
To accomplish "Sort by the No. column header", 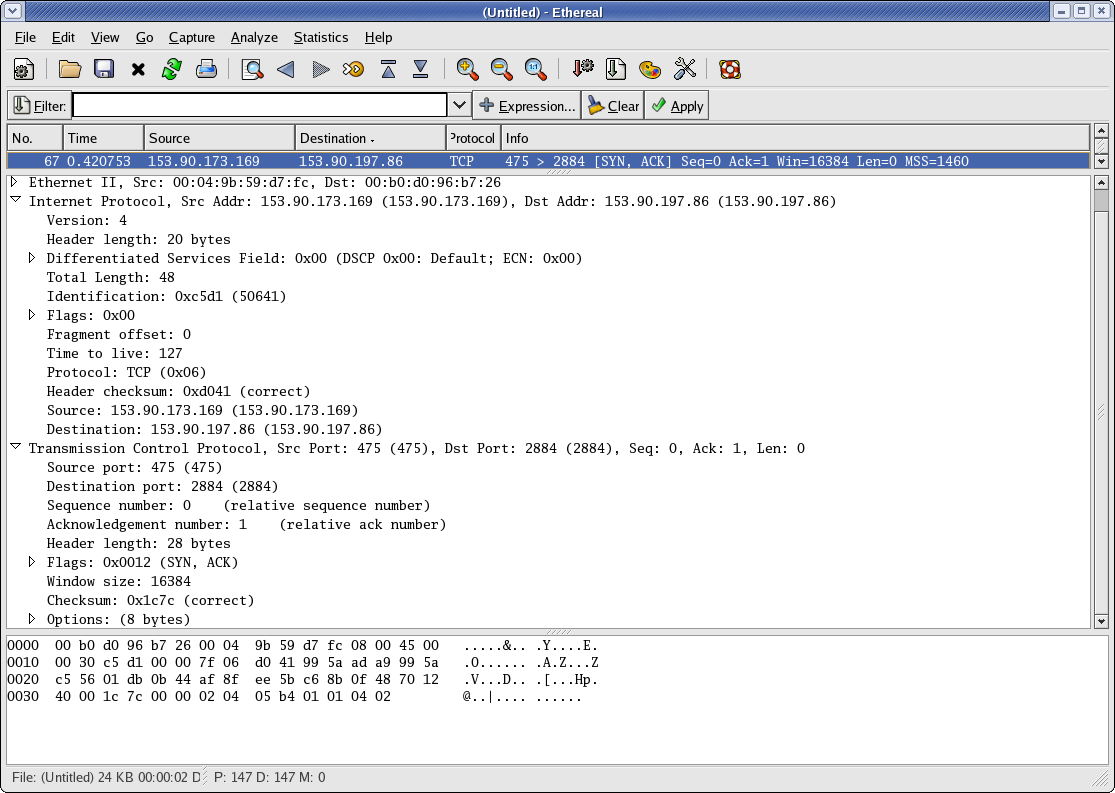I will [35, 138].
